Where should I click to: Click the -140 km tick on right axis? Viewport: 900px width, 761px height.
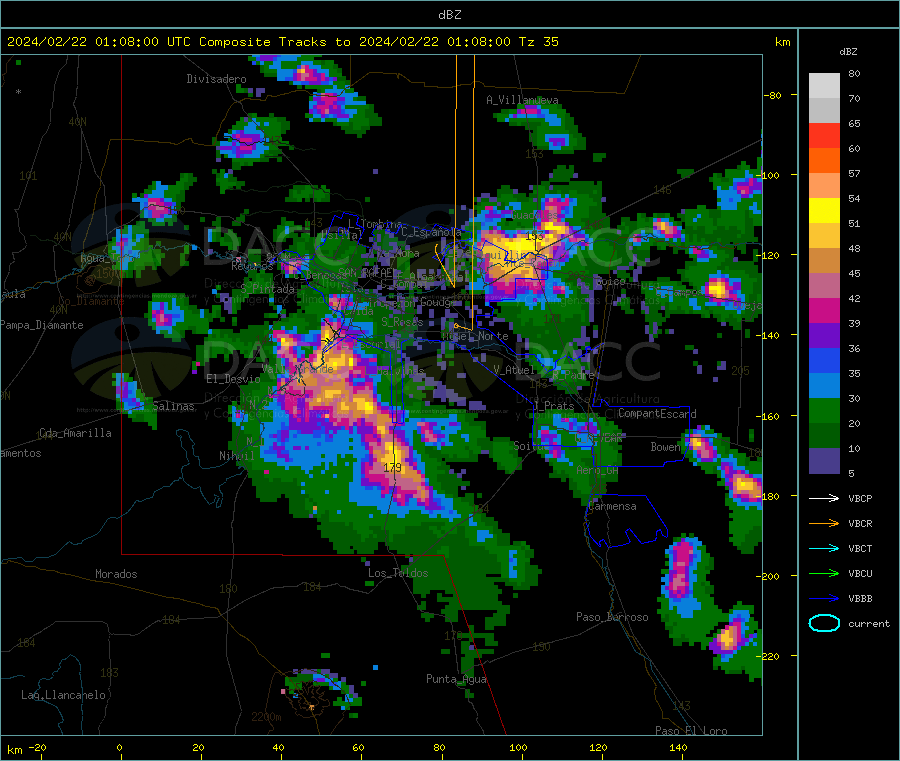[769, 335]
